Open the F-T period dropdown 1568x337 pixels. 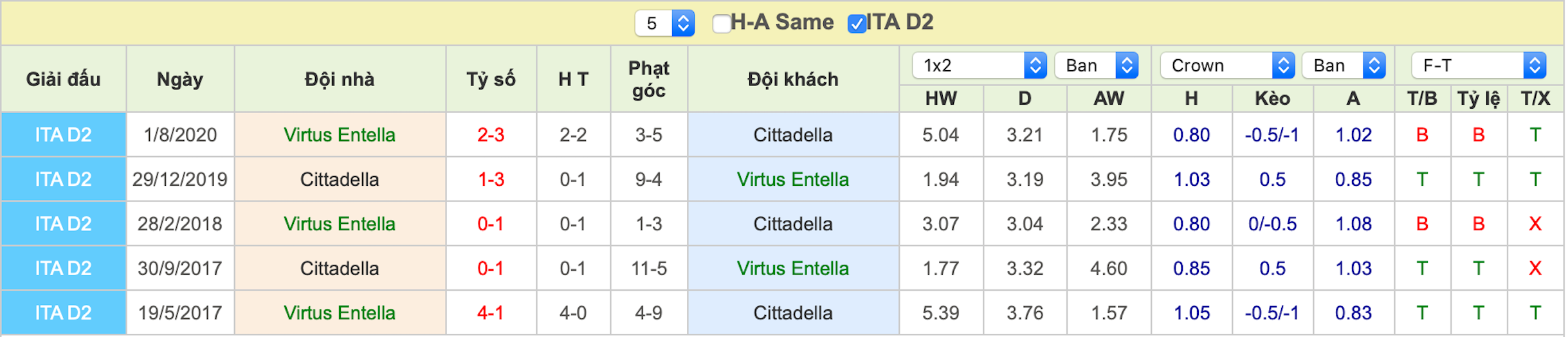point(1479,66)
